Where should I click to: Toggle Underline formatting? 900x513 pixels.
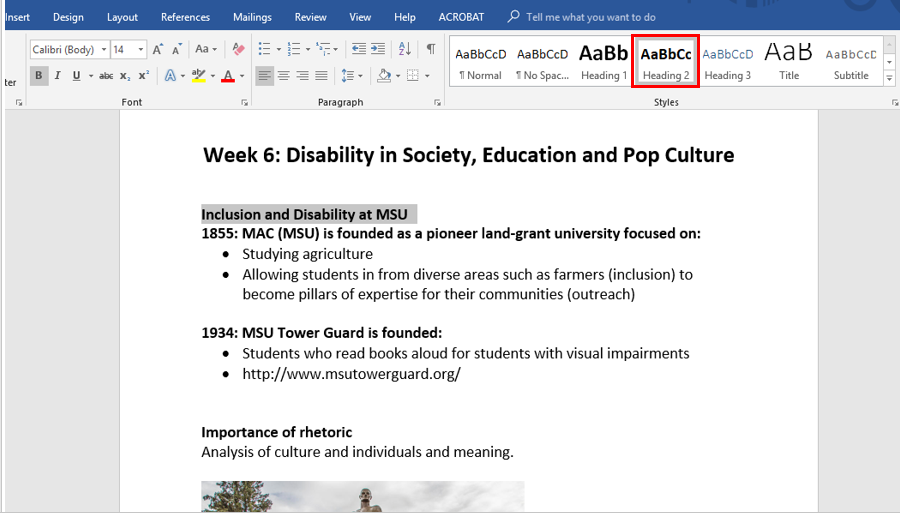click(x=76, y=75)
